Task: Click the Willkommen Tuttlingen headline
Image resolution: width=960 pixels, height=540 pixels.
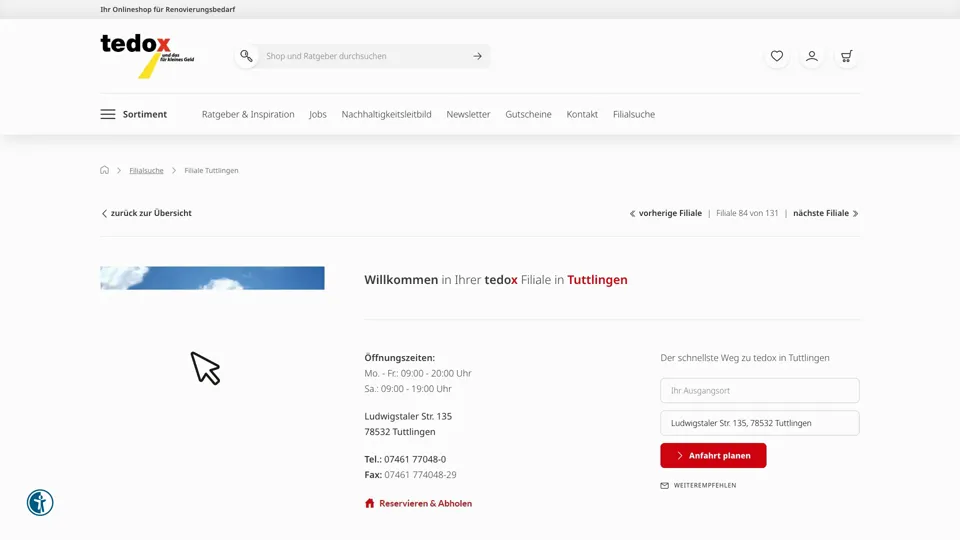Action: [496, 280]
